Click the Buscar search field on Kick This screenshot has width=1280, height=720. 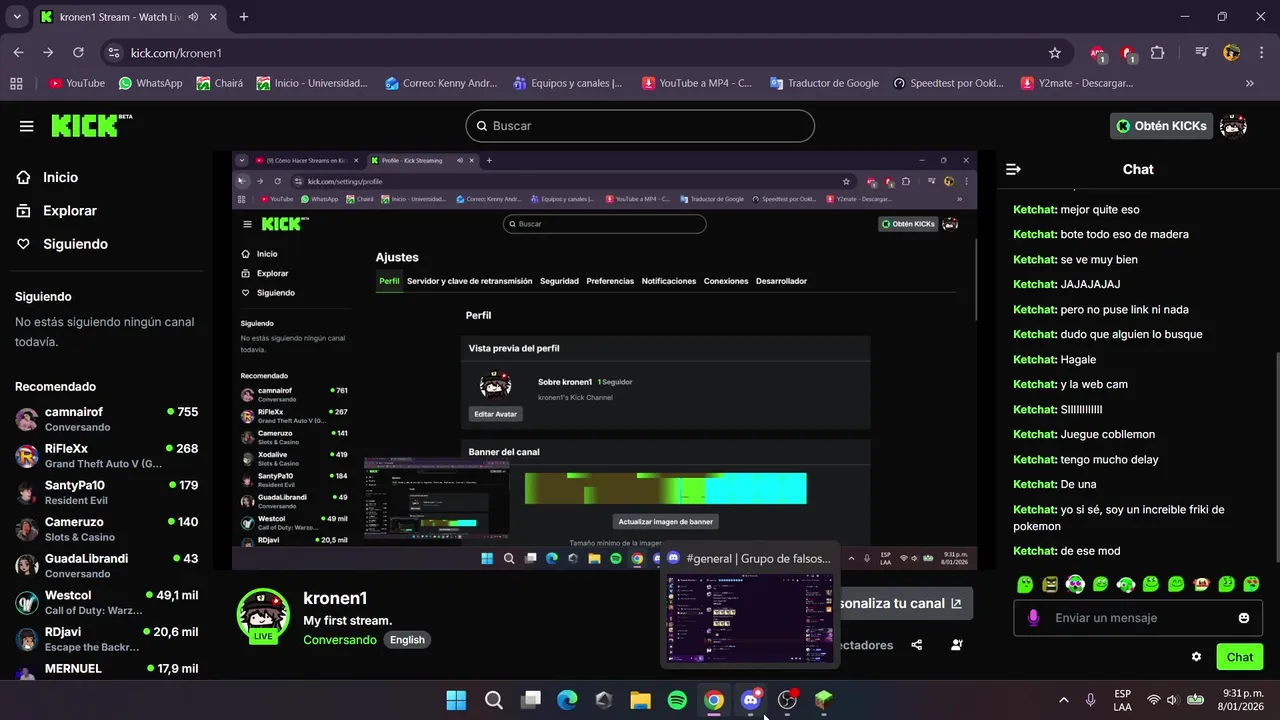[x=640, y=126]
